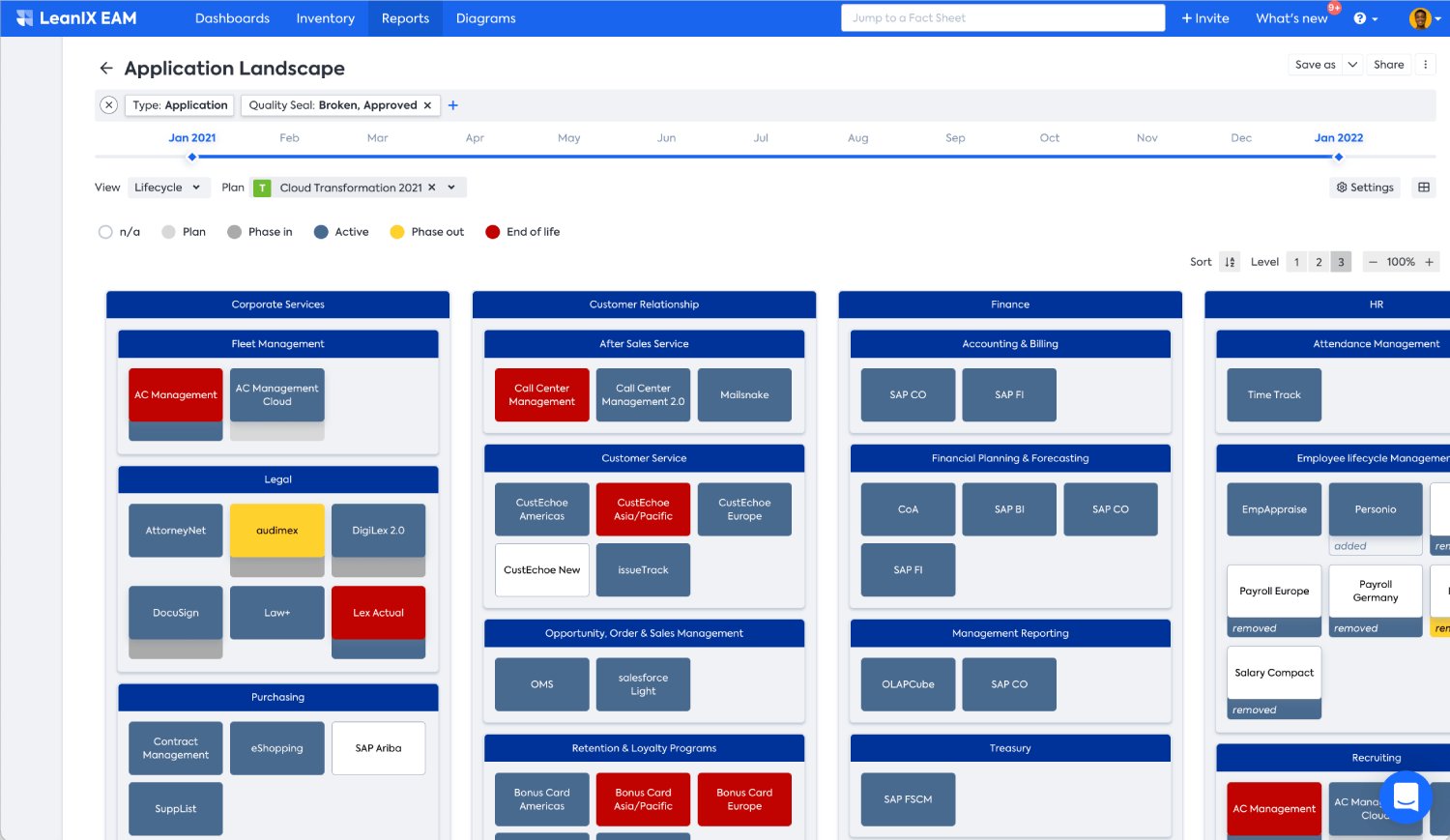Remove the Quality Seal filter
The height and width of the screenshot is (840, 1450).
427,105
